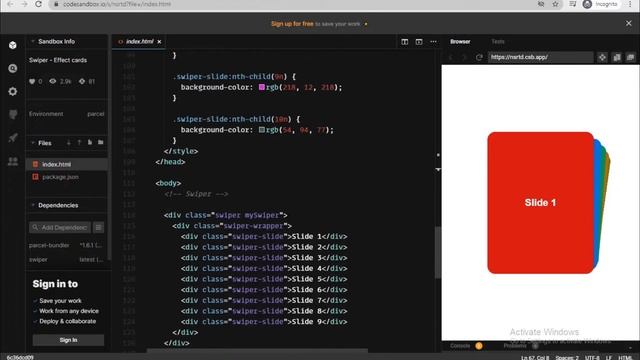
Task: Click the dark green rgb color swatch in code
Action: click(262, 129)
